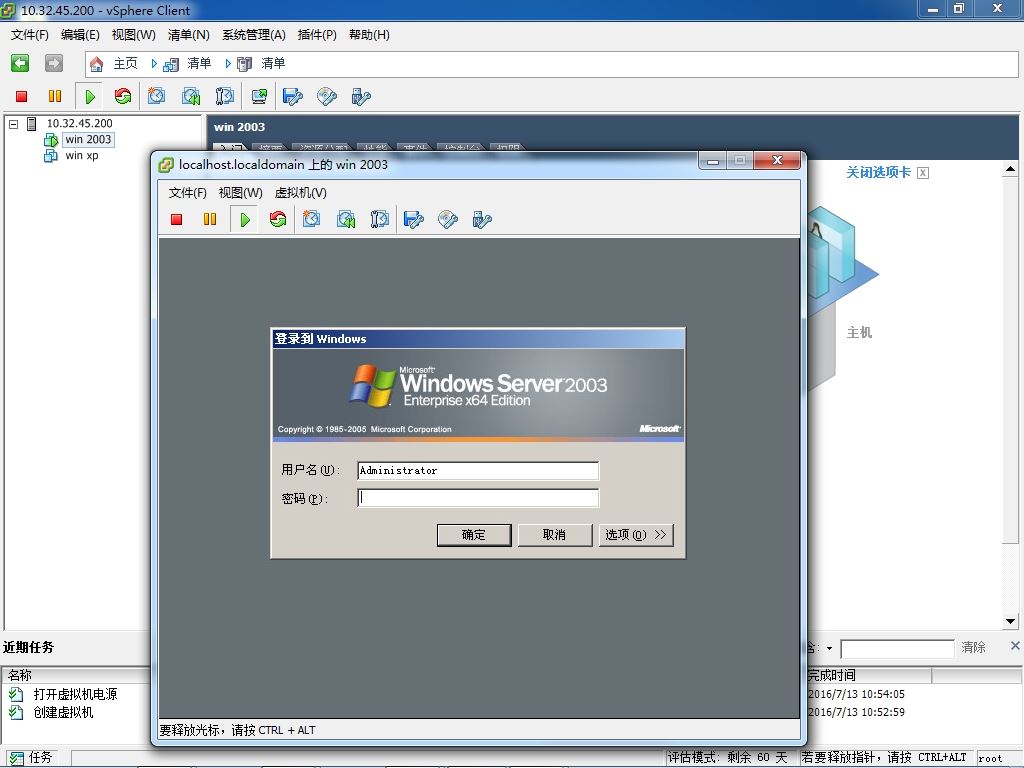Connect CD/DVD device in main toolbar
The width and height of the screenshot is (1024, 768).
(327, 97)
